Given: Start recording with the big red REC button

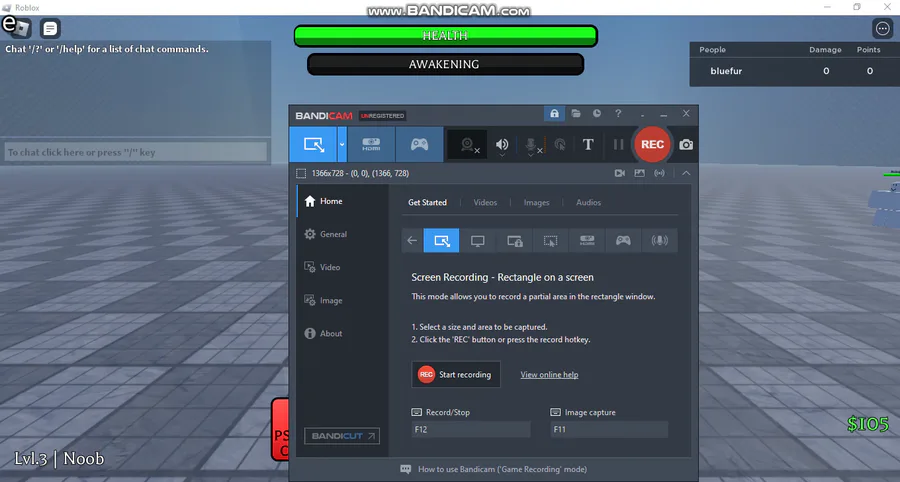Looking at the screenshot, I should tap(652, 145).
